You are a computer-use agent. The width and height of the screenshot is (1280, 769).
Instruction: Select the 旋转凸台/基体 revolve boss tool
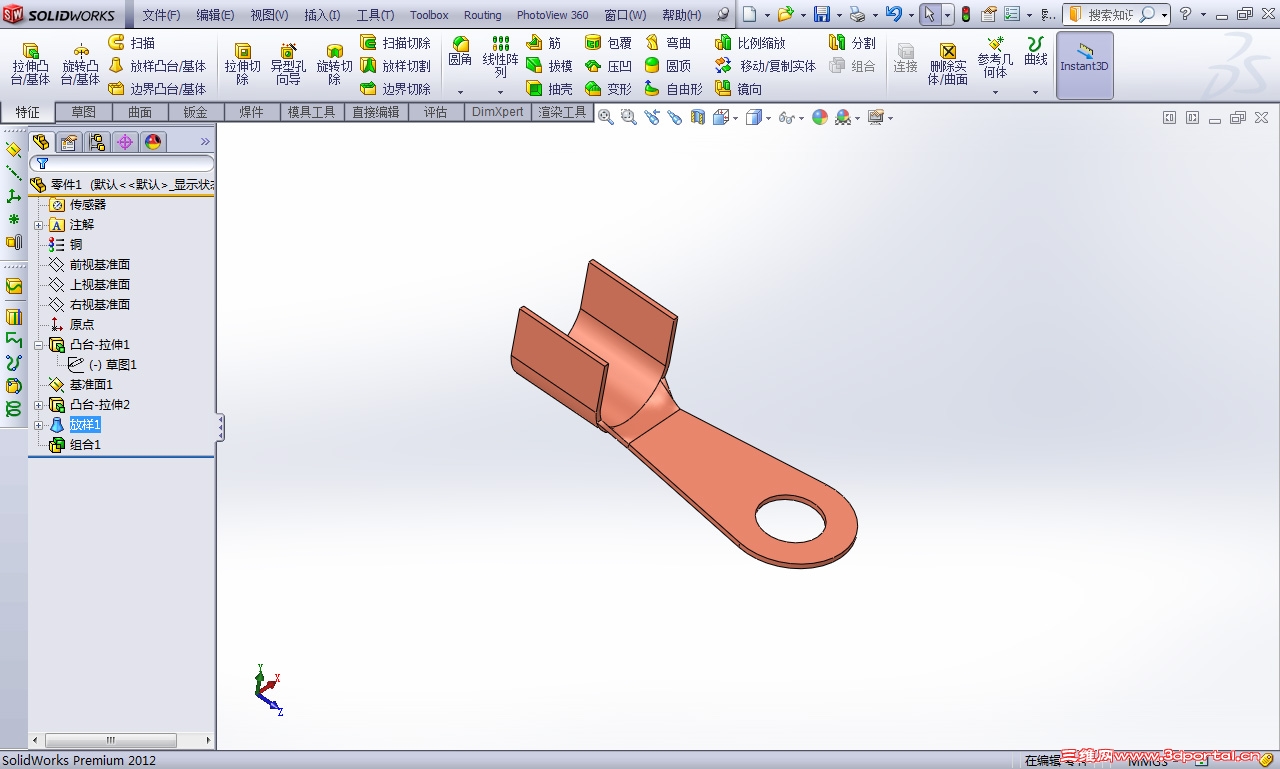pyautogui.click(x=80, y=64)
